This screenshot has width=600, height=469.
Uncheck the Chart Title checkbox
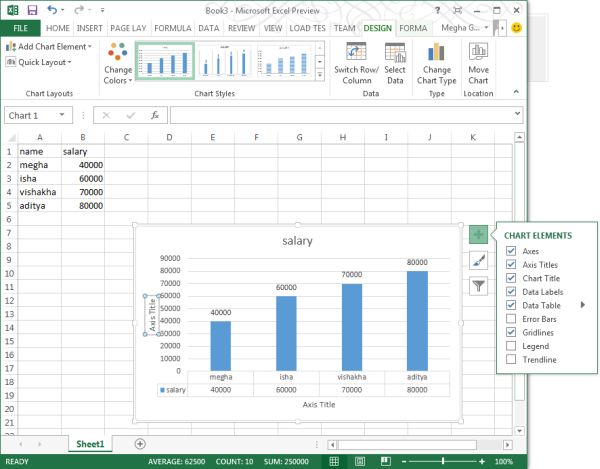tap(511, 278)
